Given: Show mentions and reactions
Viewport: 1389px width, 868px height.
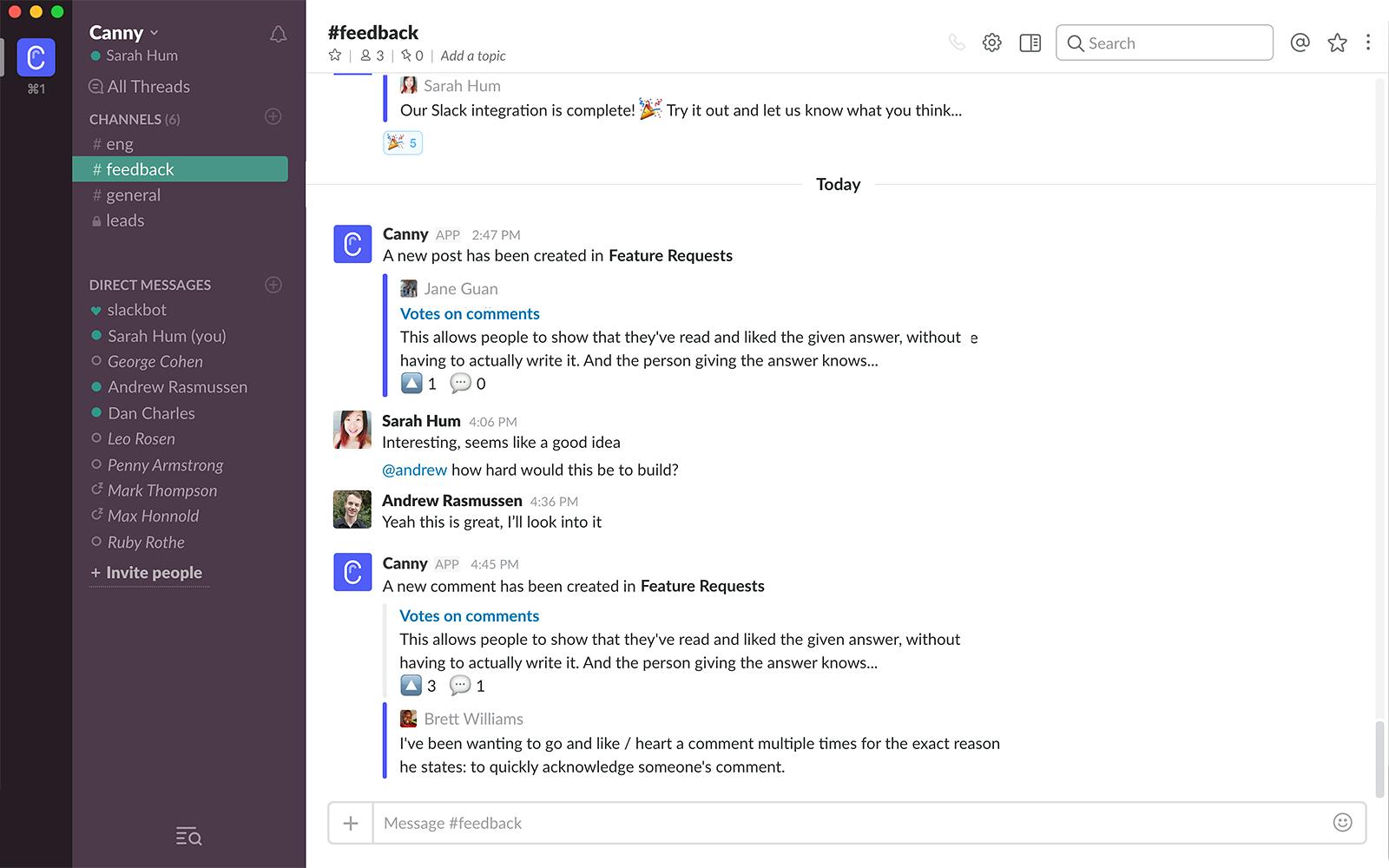Looking at the screenshot, I should pos(1300,43).
